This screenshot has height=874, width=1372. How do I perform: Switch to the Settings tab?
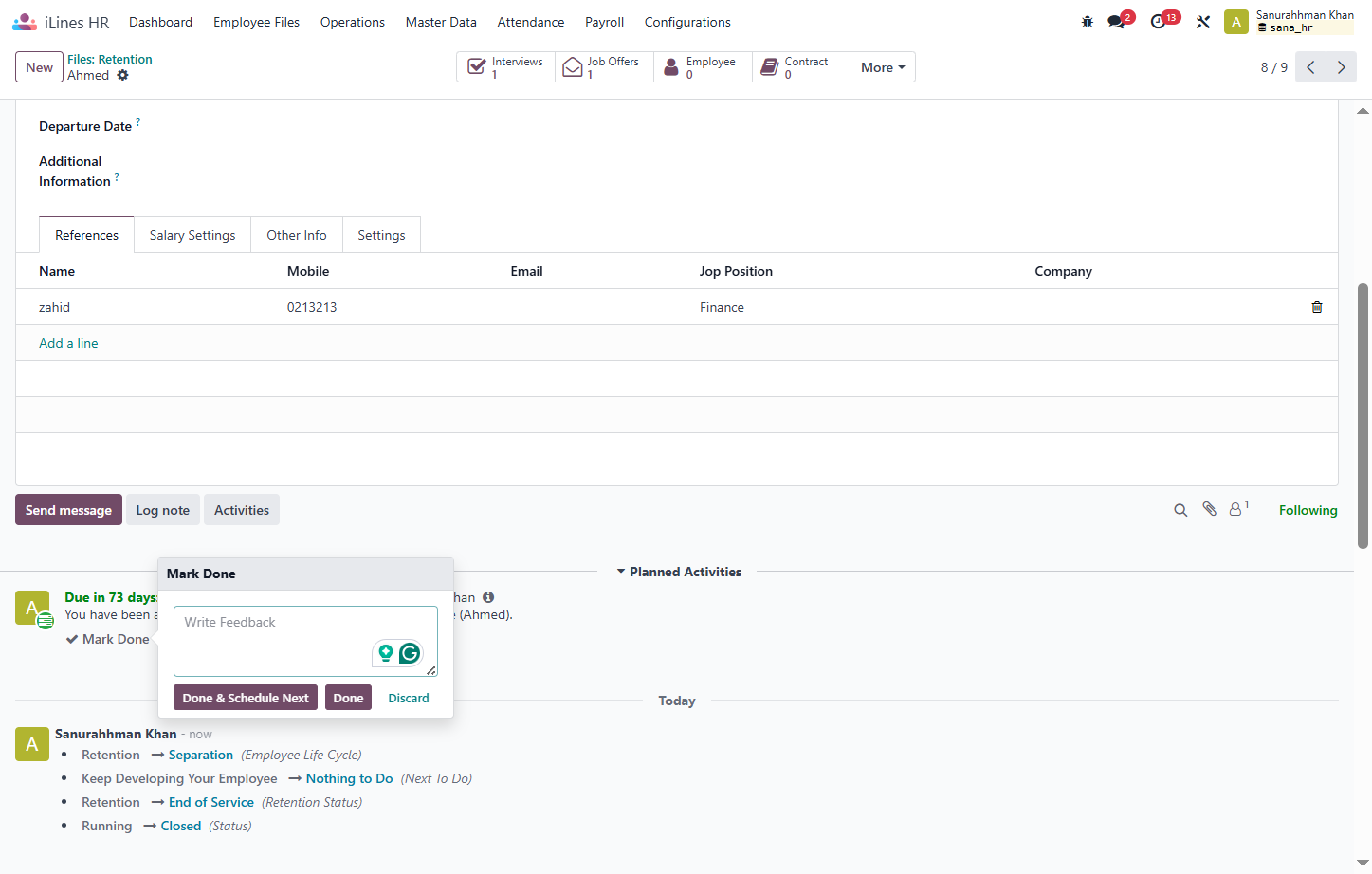tap(381, 235)
